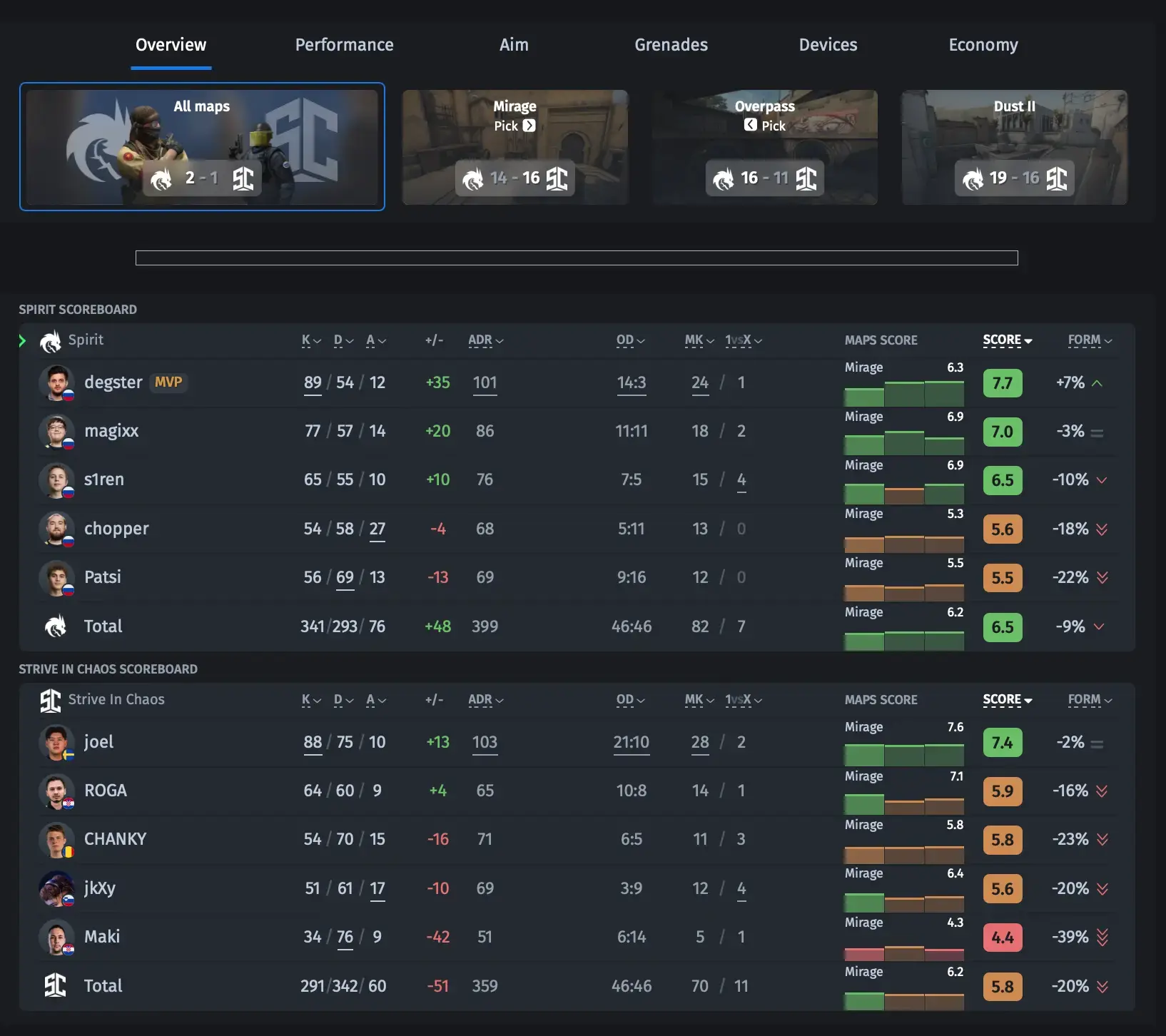
Task: Click s1ren's player avatar
Action: (56, 479)
